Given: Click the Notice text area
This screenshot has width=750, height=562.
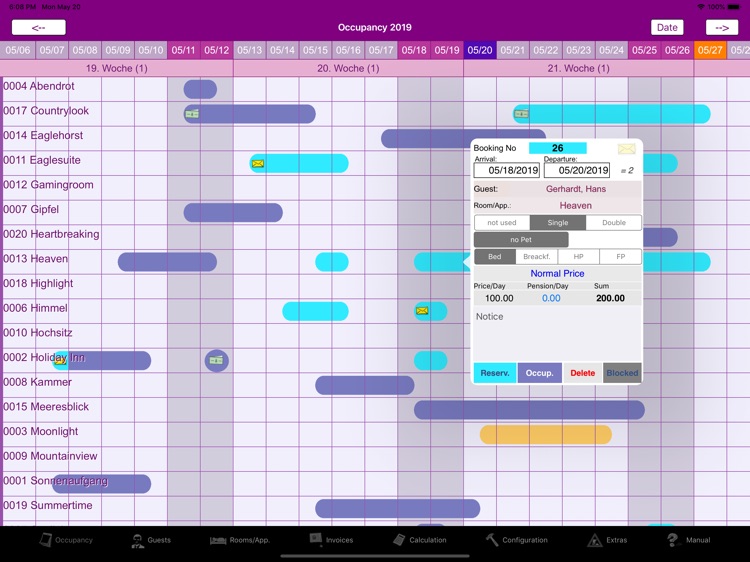Looking at the screenshot, I should click(557, 334).
